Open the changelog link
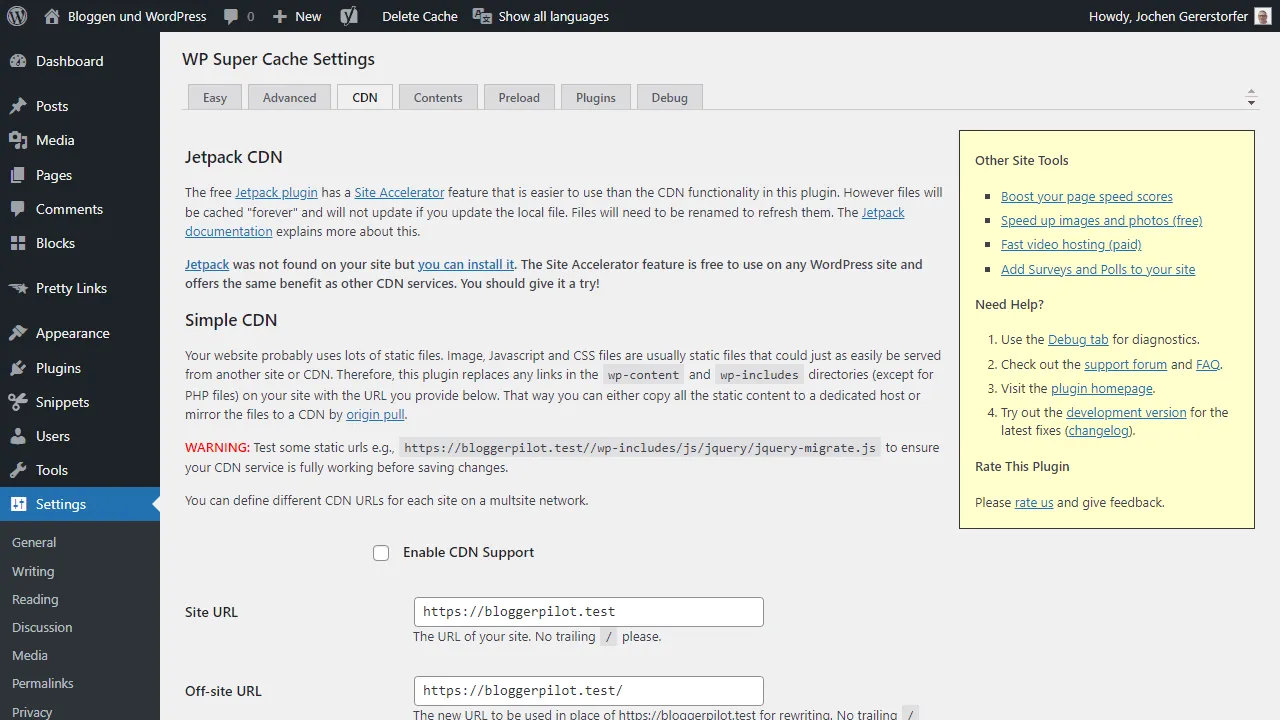This screenshot has width=1280, height=720. [1099, 430]
